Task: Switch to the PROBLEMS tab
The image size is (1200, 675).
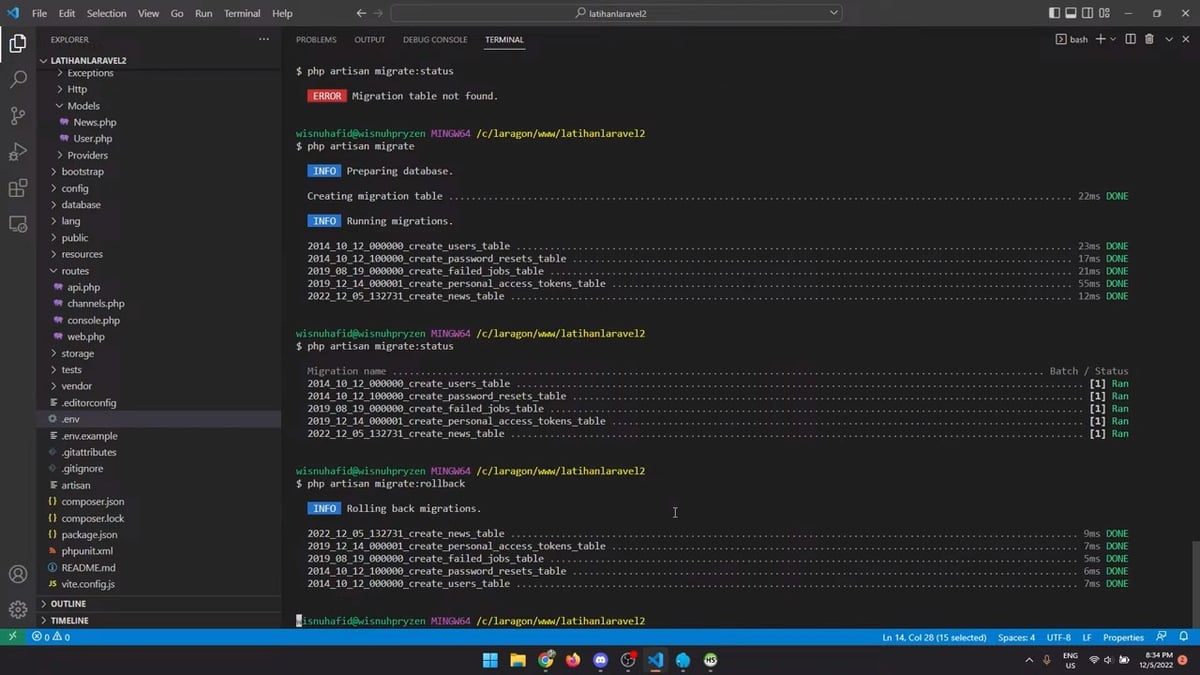Action: (316, 39)
